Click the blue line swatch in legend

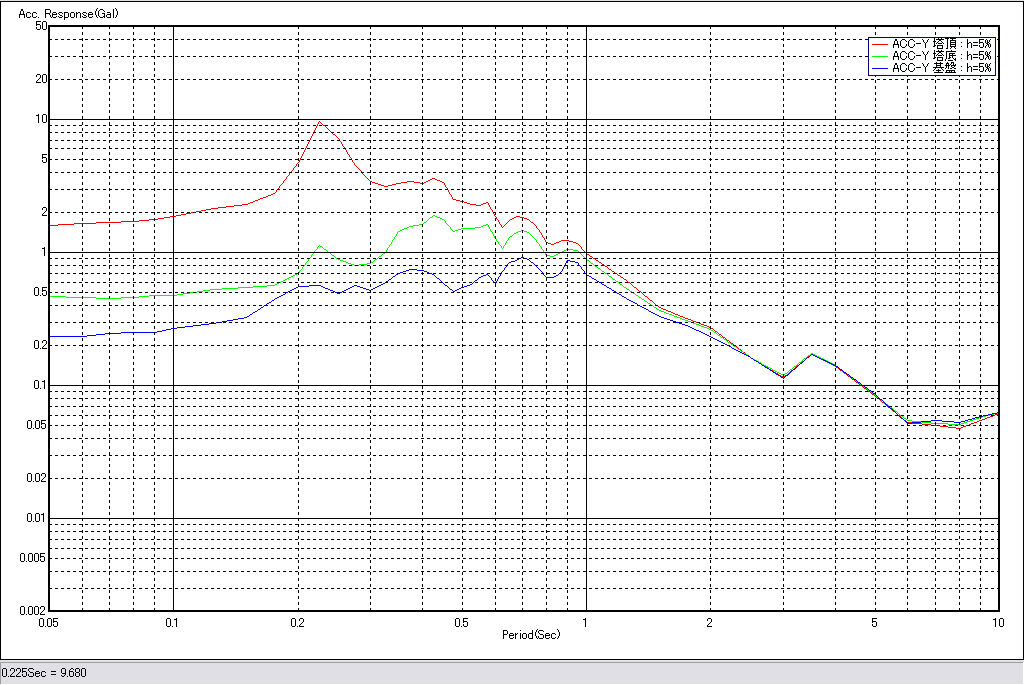[x=880, y=68]
